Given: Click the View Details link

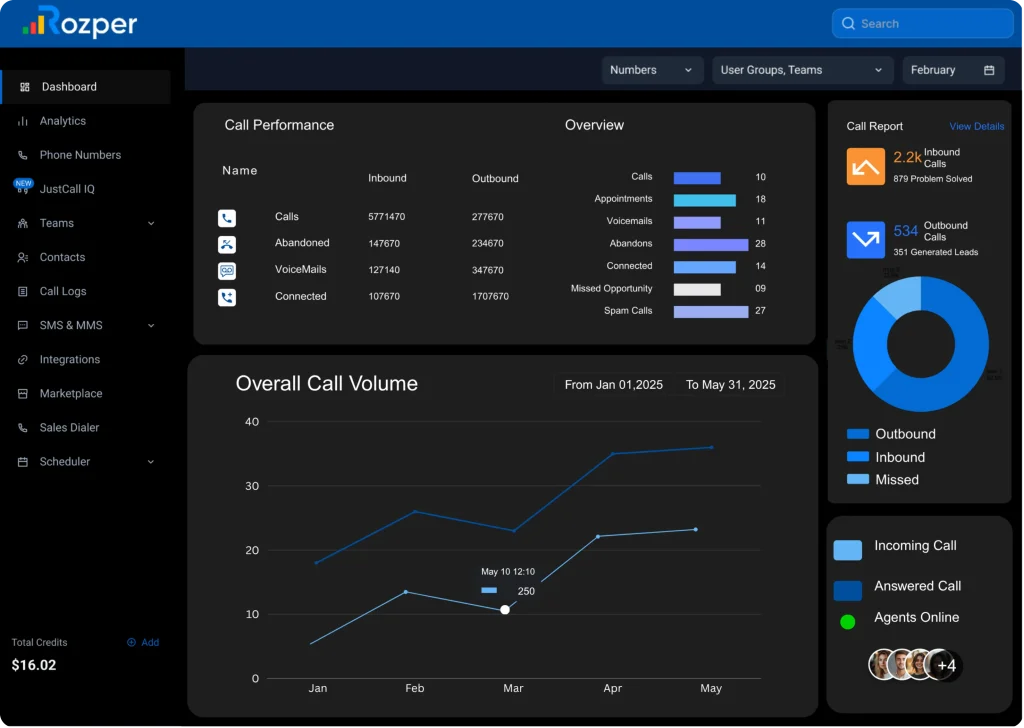Looking at the screenshot, I should pyautogui.click(x=976, y=127).
